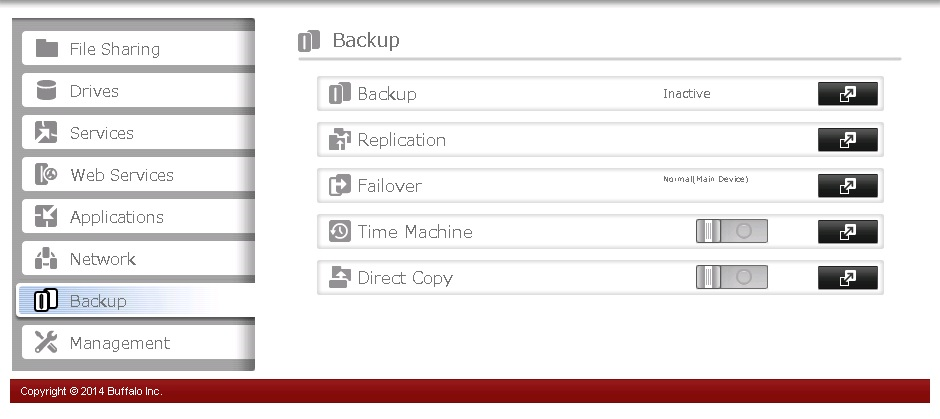This screenshot has height=419, width=940.
Task: Toggle the Time Machine switch
Action: pos(731,232)
